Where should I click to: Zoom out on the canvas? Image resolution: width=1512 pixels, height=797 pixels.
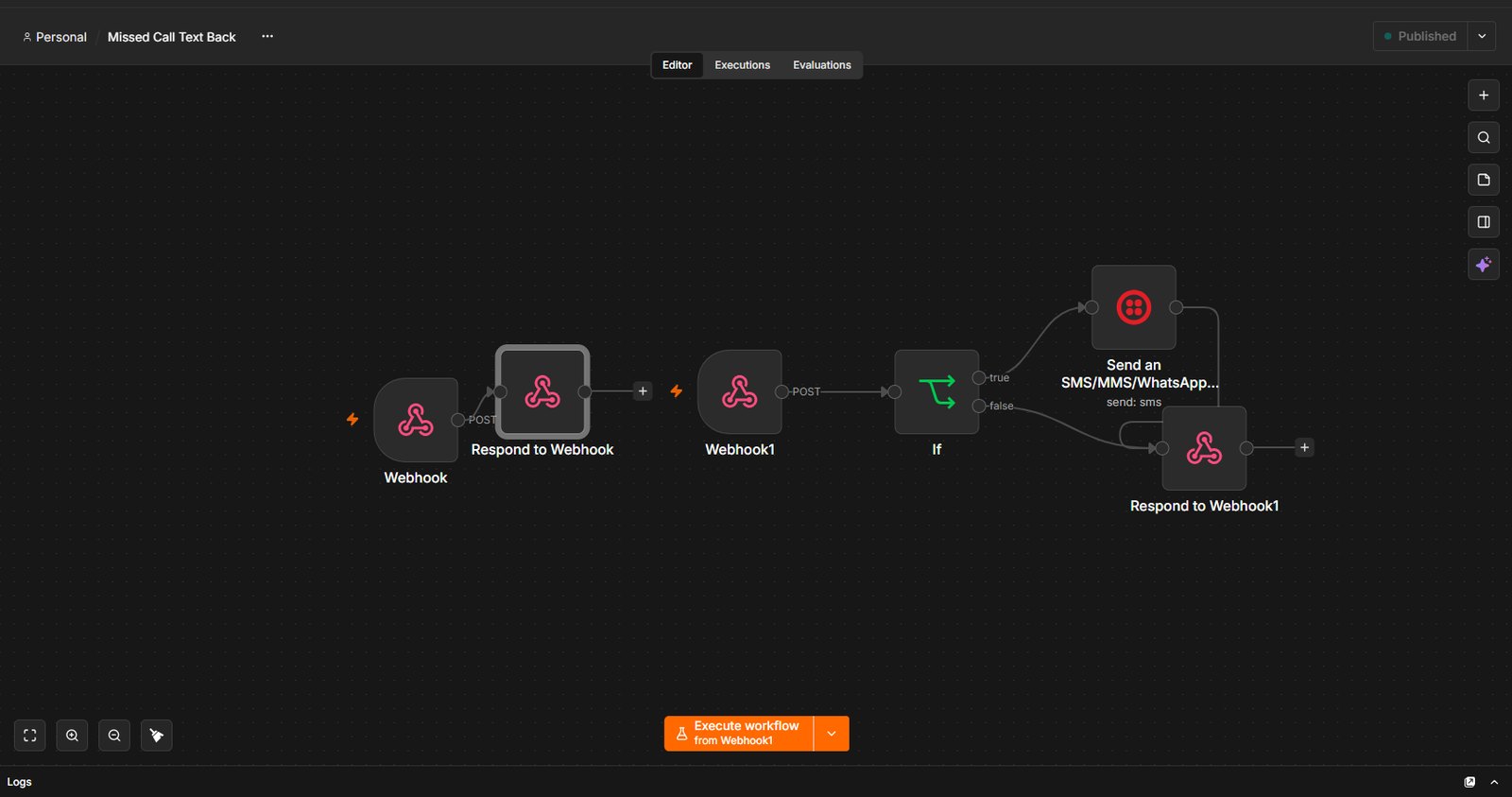coord(114,736)
